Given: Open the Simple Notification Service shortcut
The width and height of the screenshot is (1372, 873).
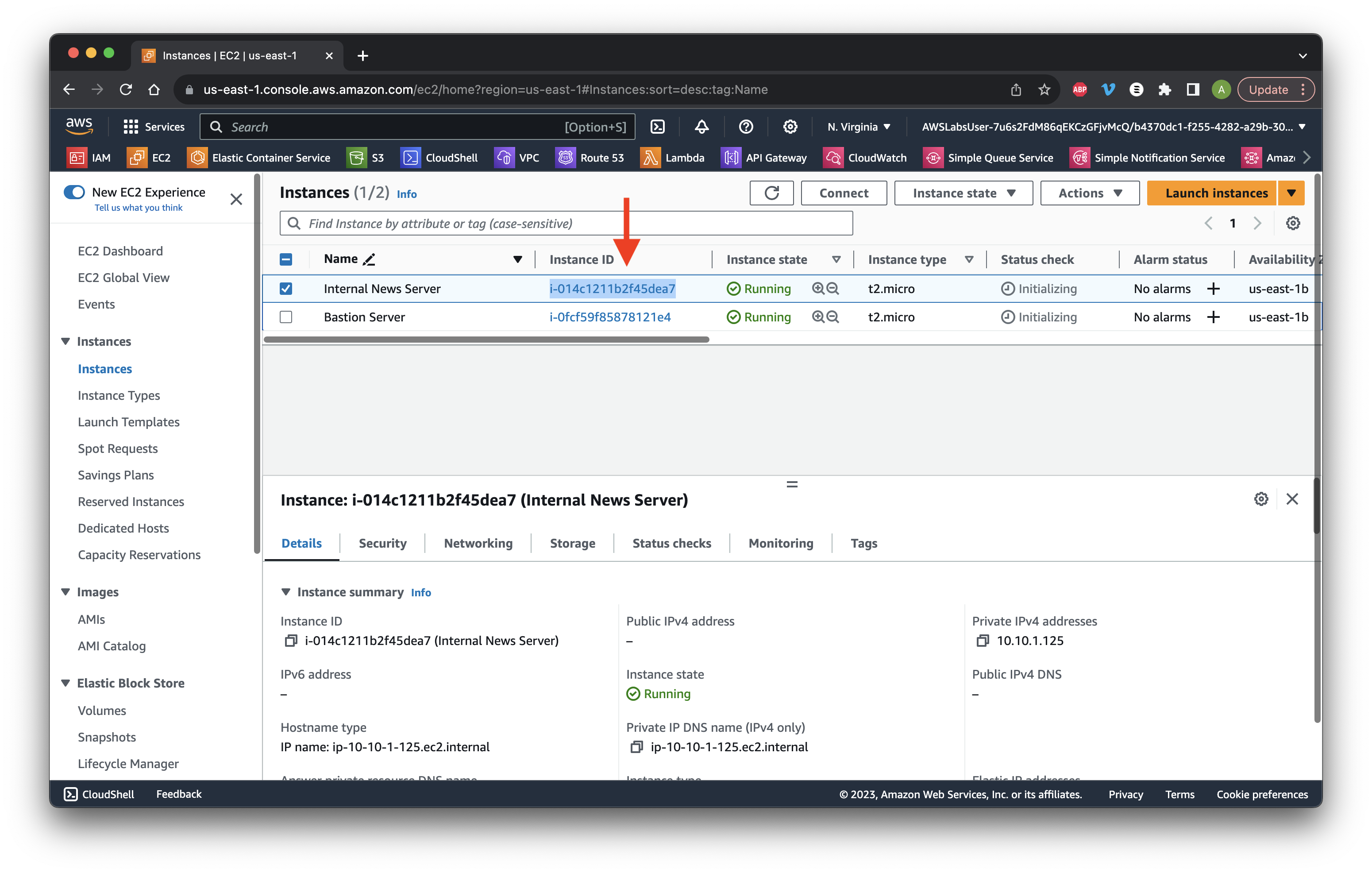Looking at the screenshot, I should pos(1147,158).
